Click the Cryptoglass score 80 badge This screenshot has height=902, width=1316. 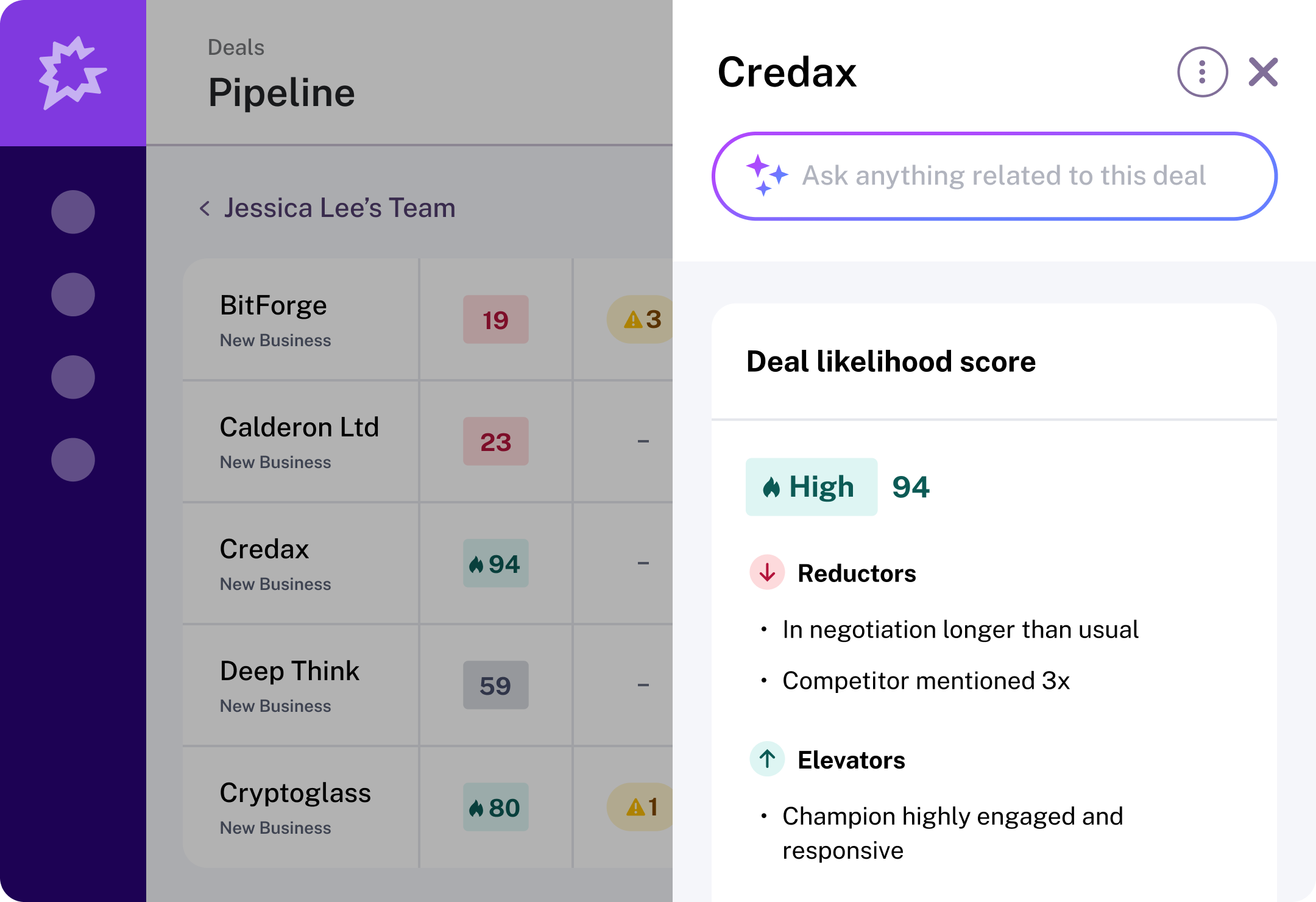(495, 807)
